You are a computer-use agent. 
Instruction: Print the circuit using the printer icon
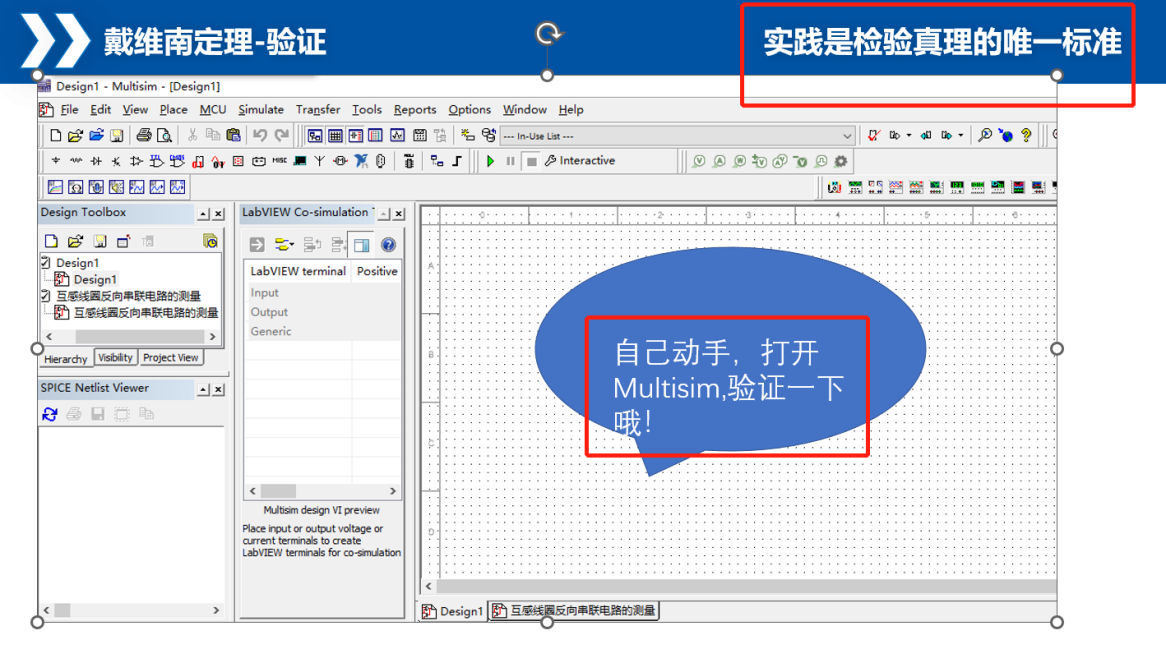point(144,135)
